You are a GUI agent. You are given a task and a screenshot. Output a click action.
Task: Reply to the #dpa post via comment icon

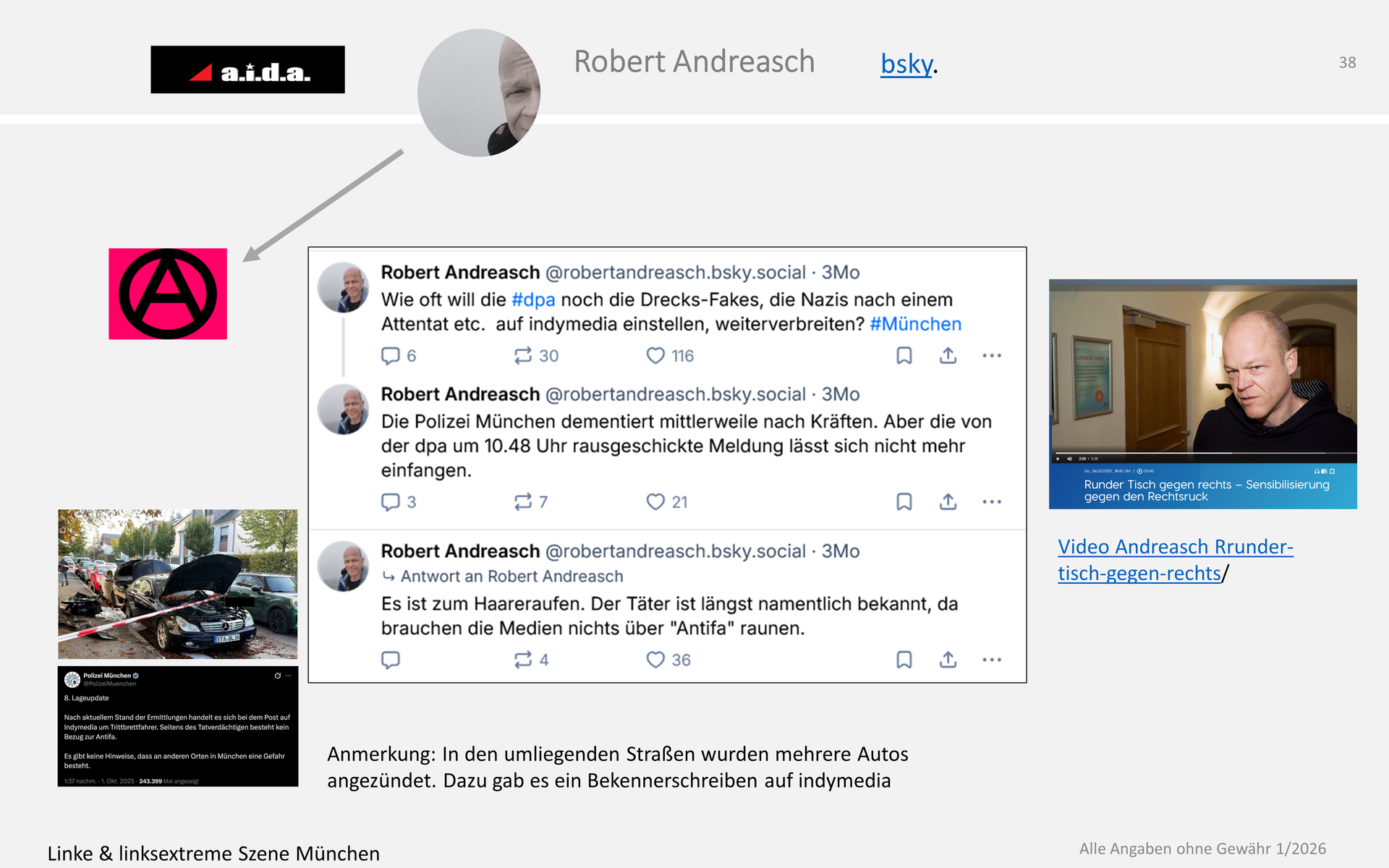pyautogui.click(x=391, y=355)
